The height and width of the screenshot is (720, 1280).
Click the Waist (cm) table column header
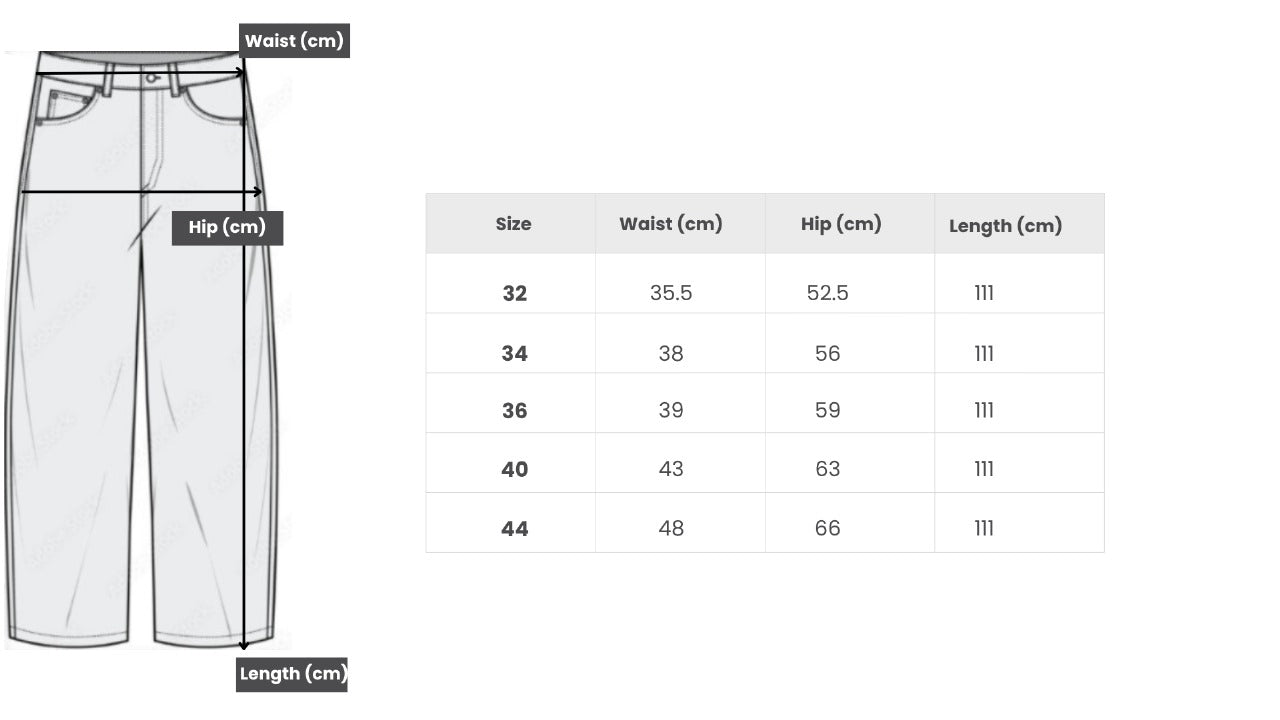670,224
